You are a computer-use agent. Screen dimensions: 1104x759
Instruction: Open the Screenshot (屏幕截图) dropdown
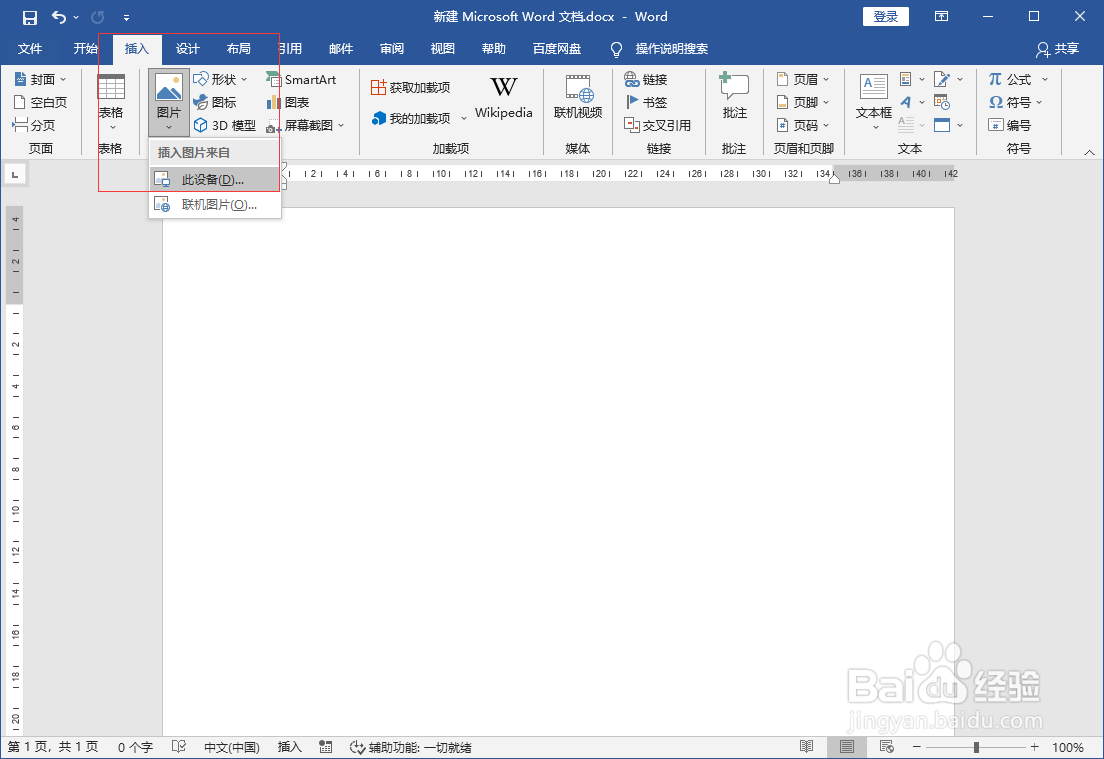pos(341,125)
